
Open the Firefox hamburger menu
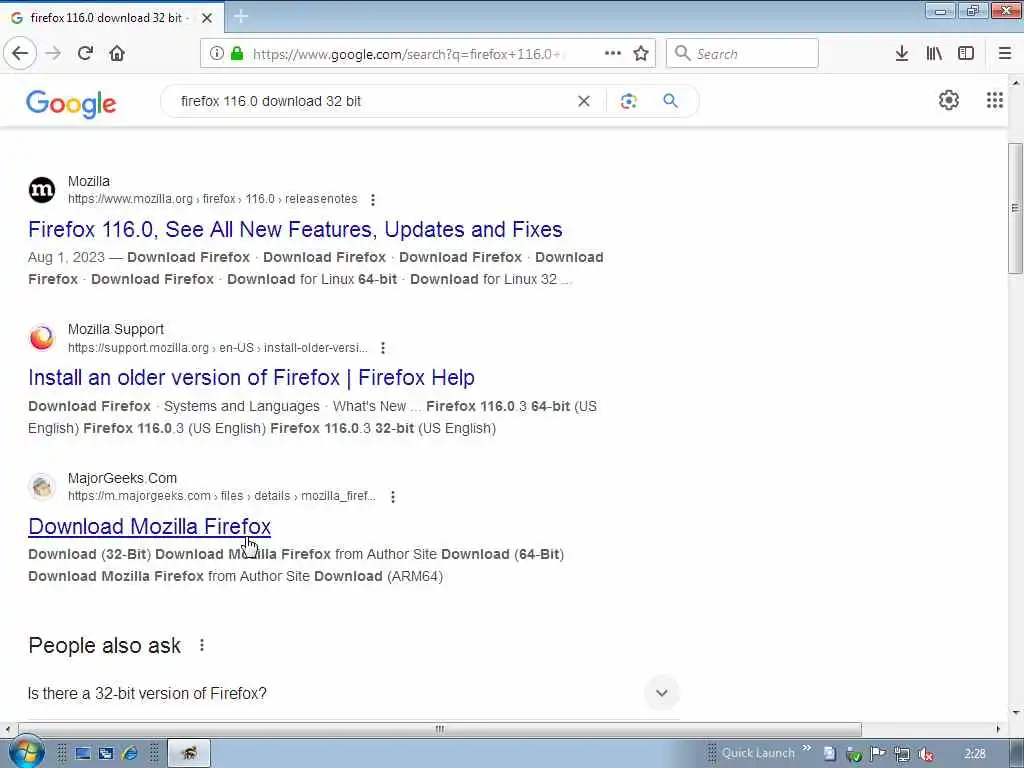(1004, 54)
